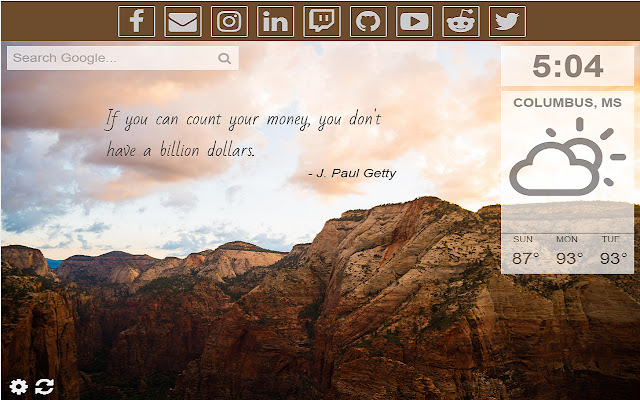Click the Columbus, MS location label
The image size is (640, 400).
(567, 102)
